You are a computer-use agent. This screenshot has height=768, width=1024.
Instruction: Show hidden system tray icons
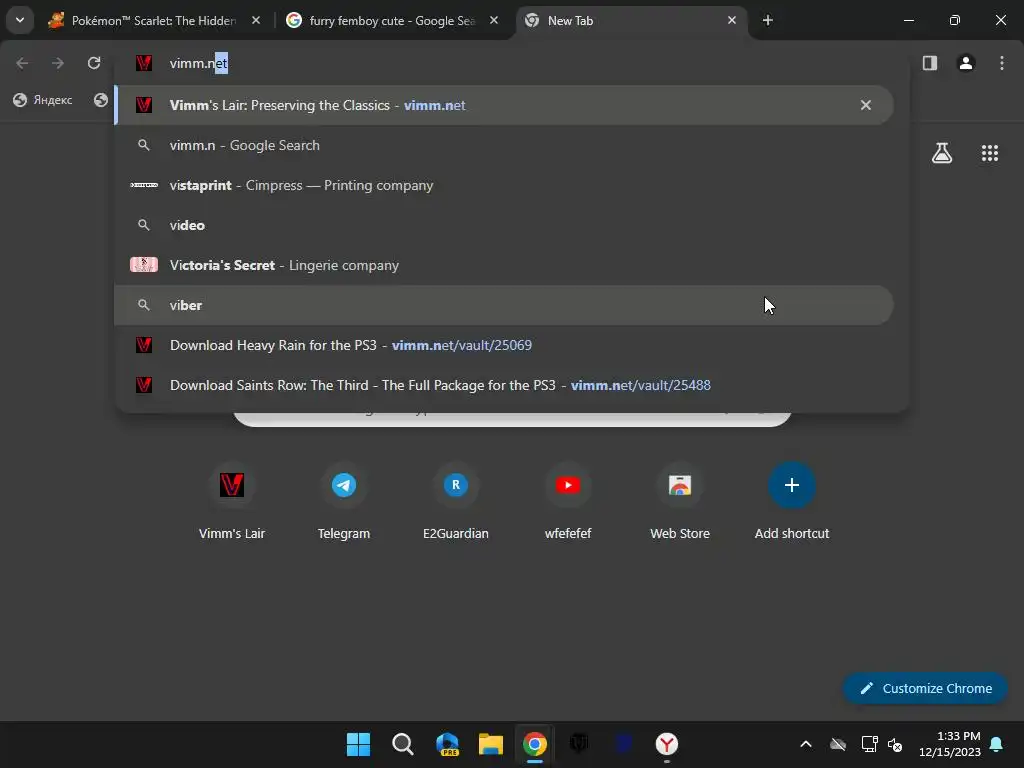(x=806, y=744)
